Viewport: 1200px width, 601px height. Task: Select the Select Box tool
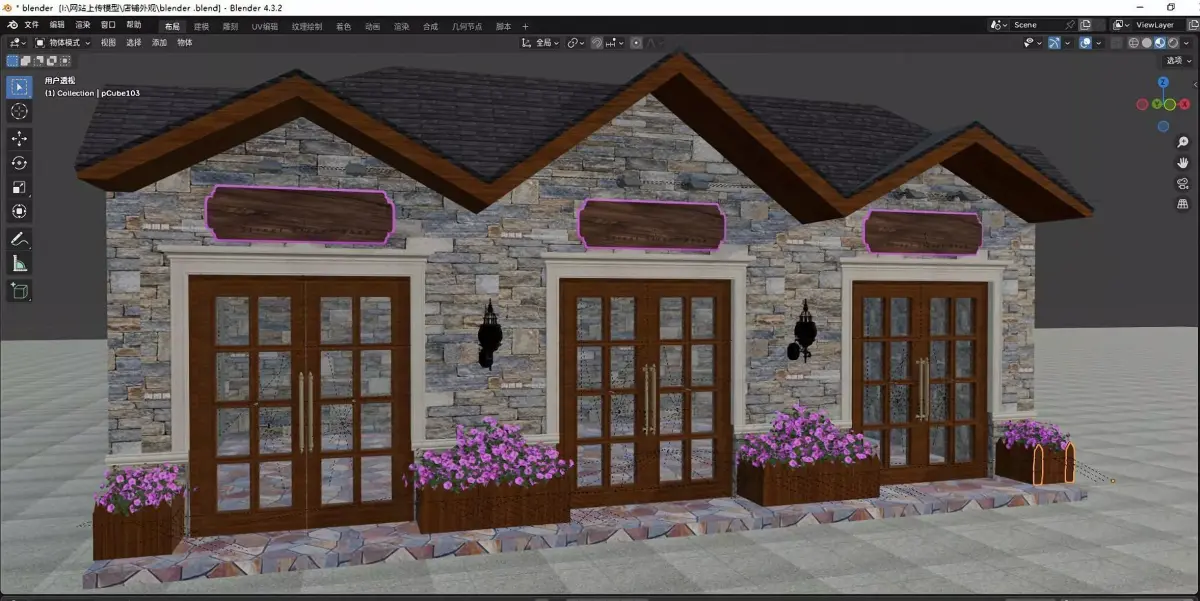20,87
